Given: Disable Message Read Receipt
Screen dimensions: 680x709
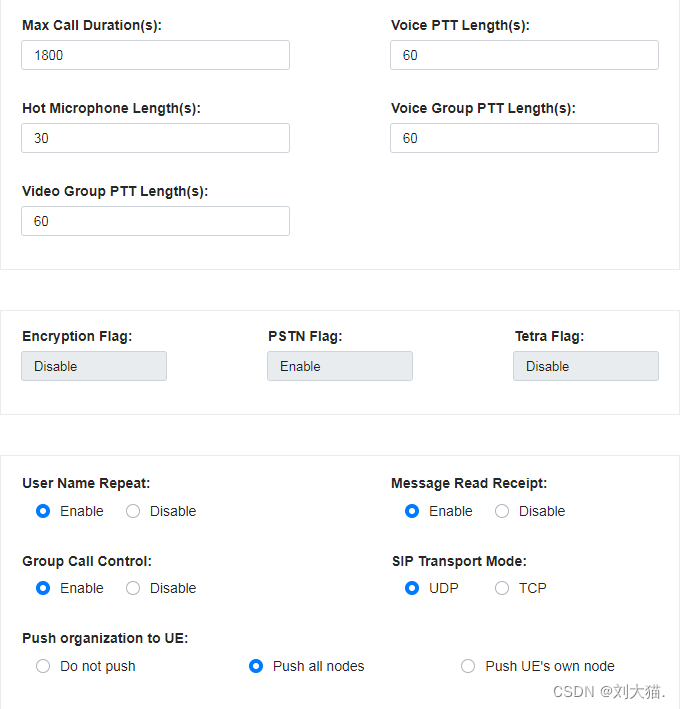Looking at the screenshot, I should (502, 511).
